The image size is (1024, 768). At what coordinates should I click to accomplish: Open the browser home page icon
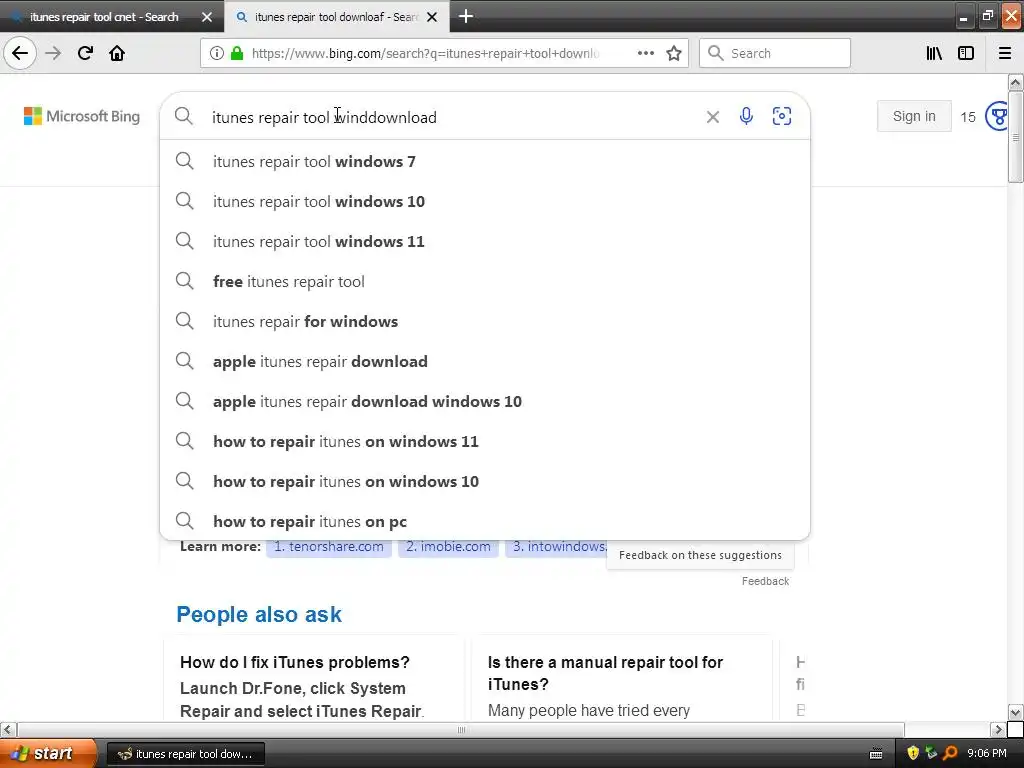(x=117, y=53)
